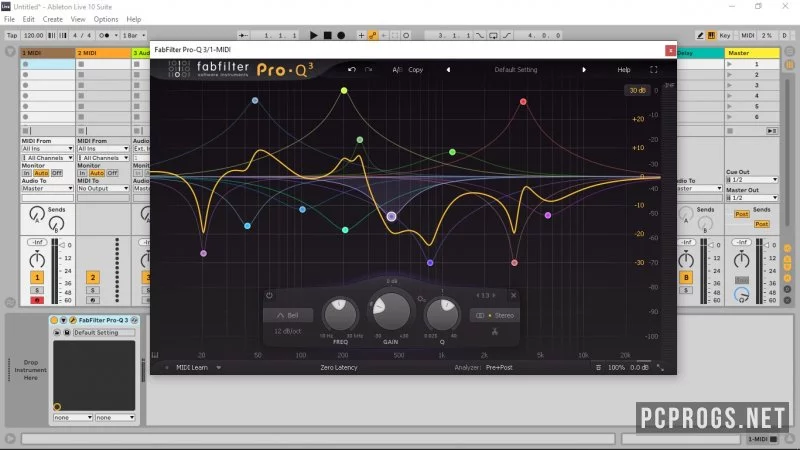
Task: Open the Edit menu
Action: tap(29, 19)
